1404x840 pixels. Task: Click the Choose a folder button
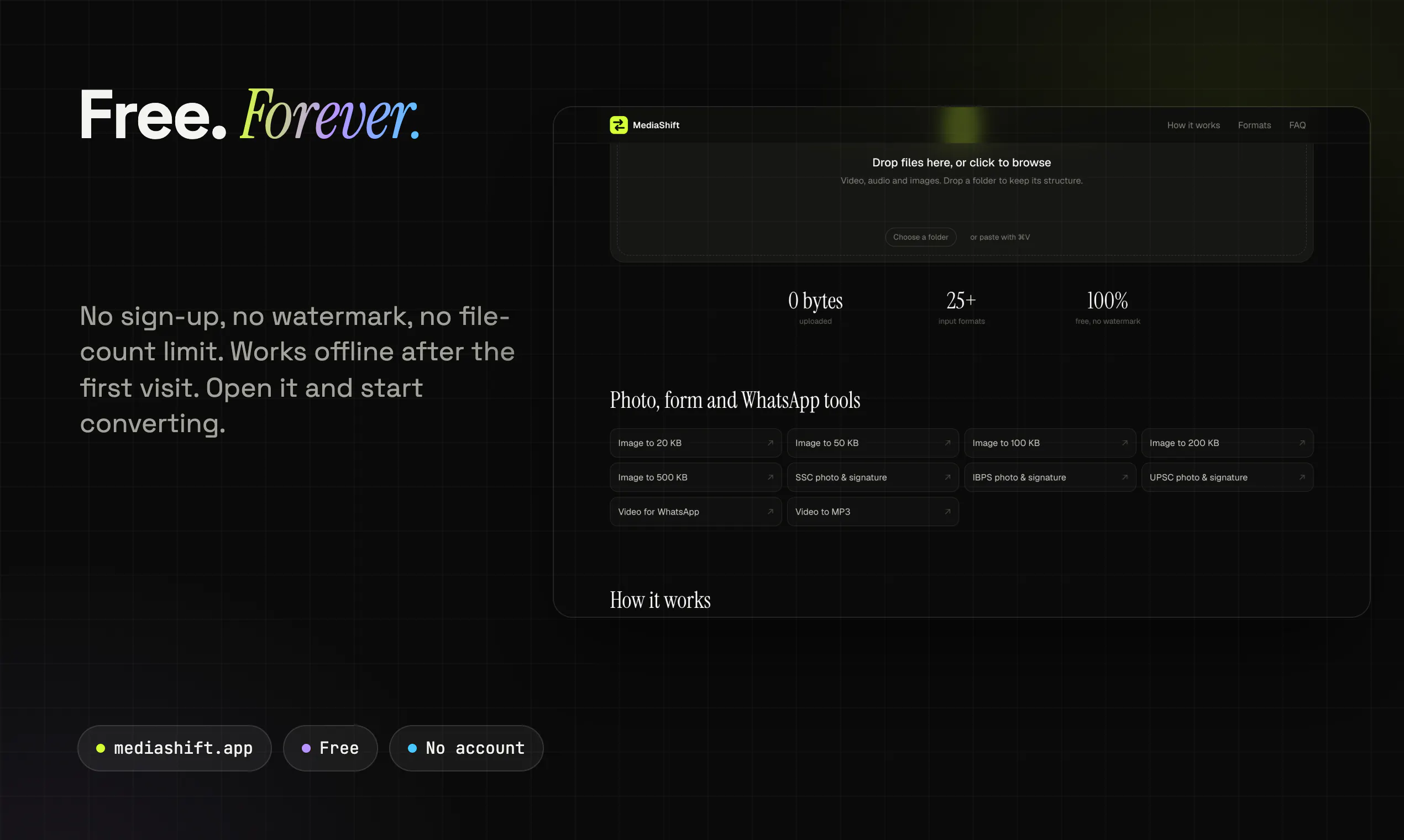coord(920,237)
